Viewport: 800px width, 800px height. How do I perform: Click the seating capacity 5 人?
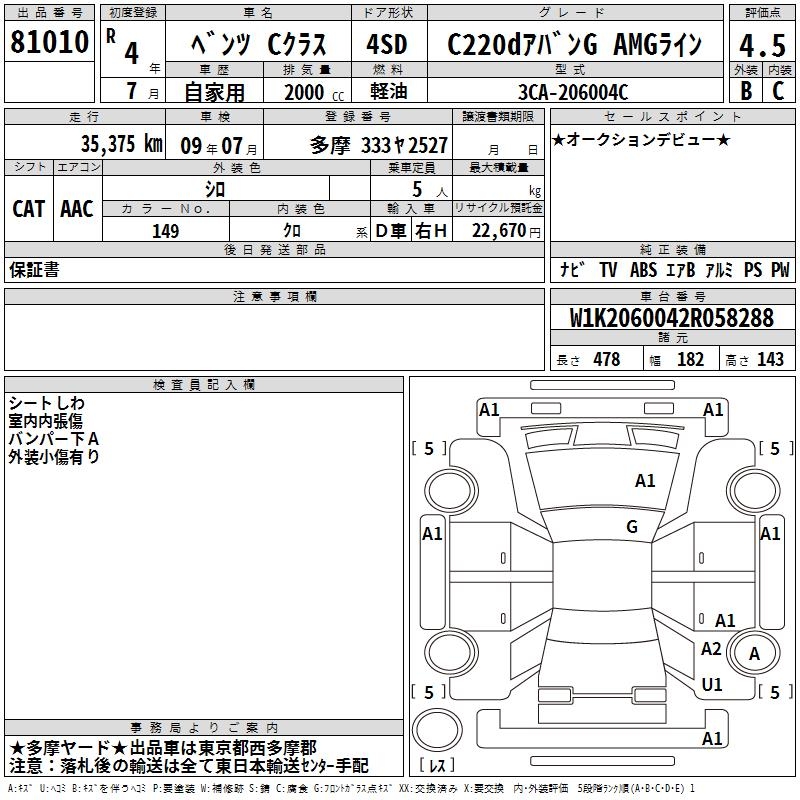430,190
